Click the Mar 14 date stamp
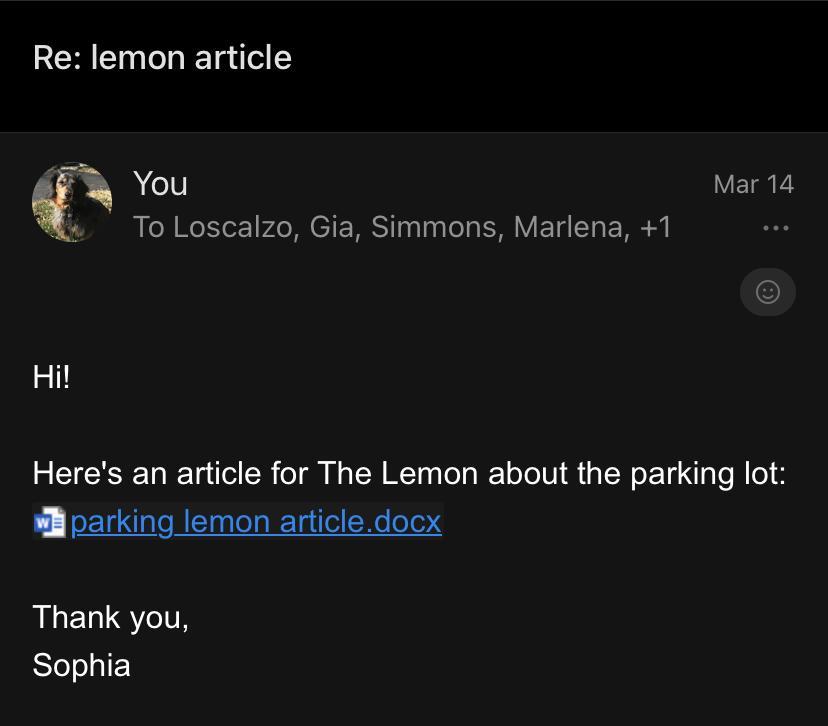828x726 pixels. 753,184
